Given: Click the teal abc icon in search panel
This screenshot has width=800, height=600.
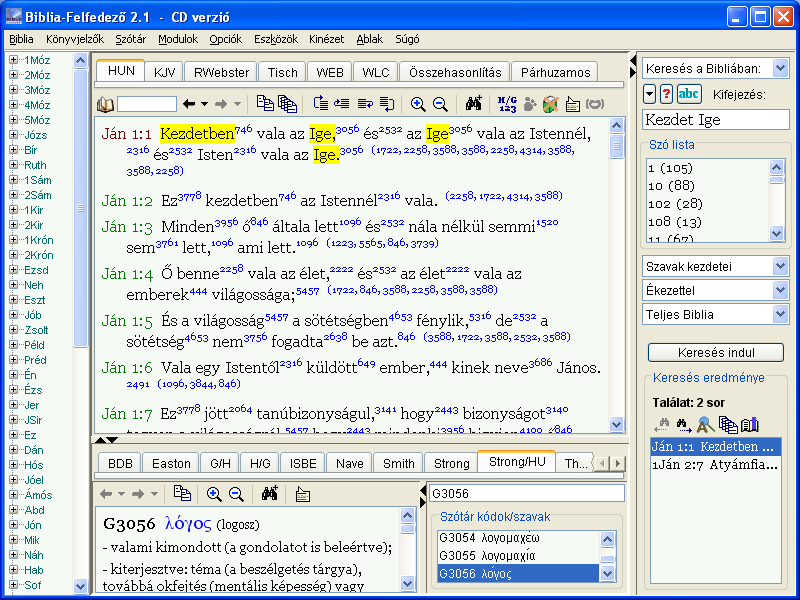Looking at the screenshot, I should click(x=689, y=94).
